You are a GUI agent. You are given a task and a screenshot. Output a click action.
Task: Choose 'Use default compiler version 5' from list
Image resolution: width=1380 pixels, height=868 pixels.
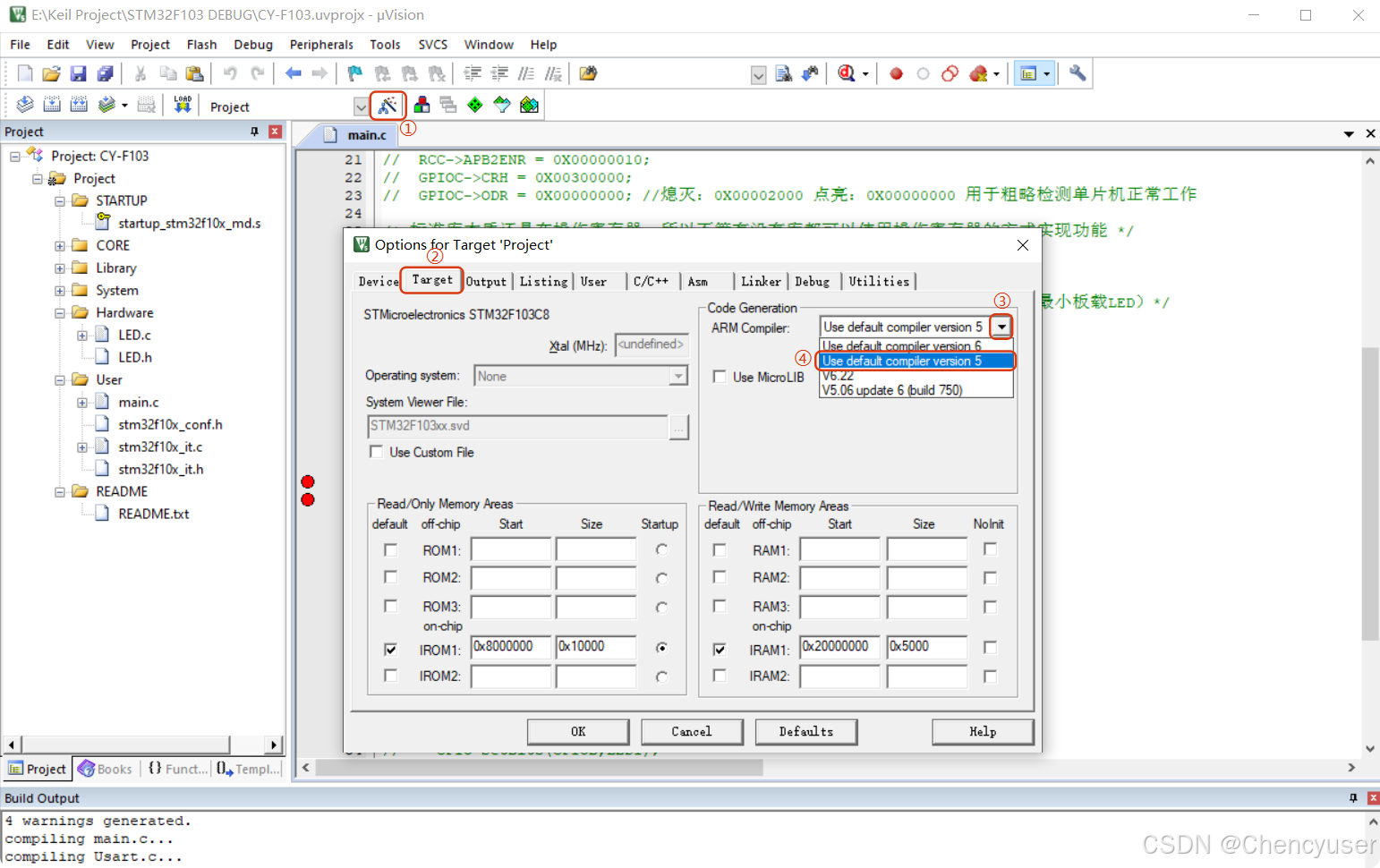(916, 361)
